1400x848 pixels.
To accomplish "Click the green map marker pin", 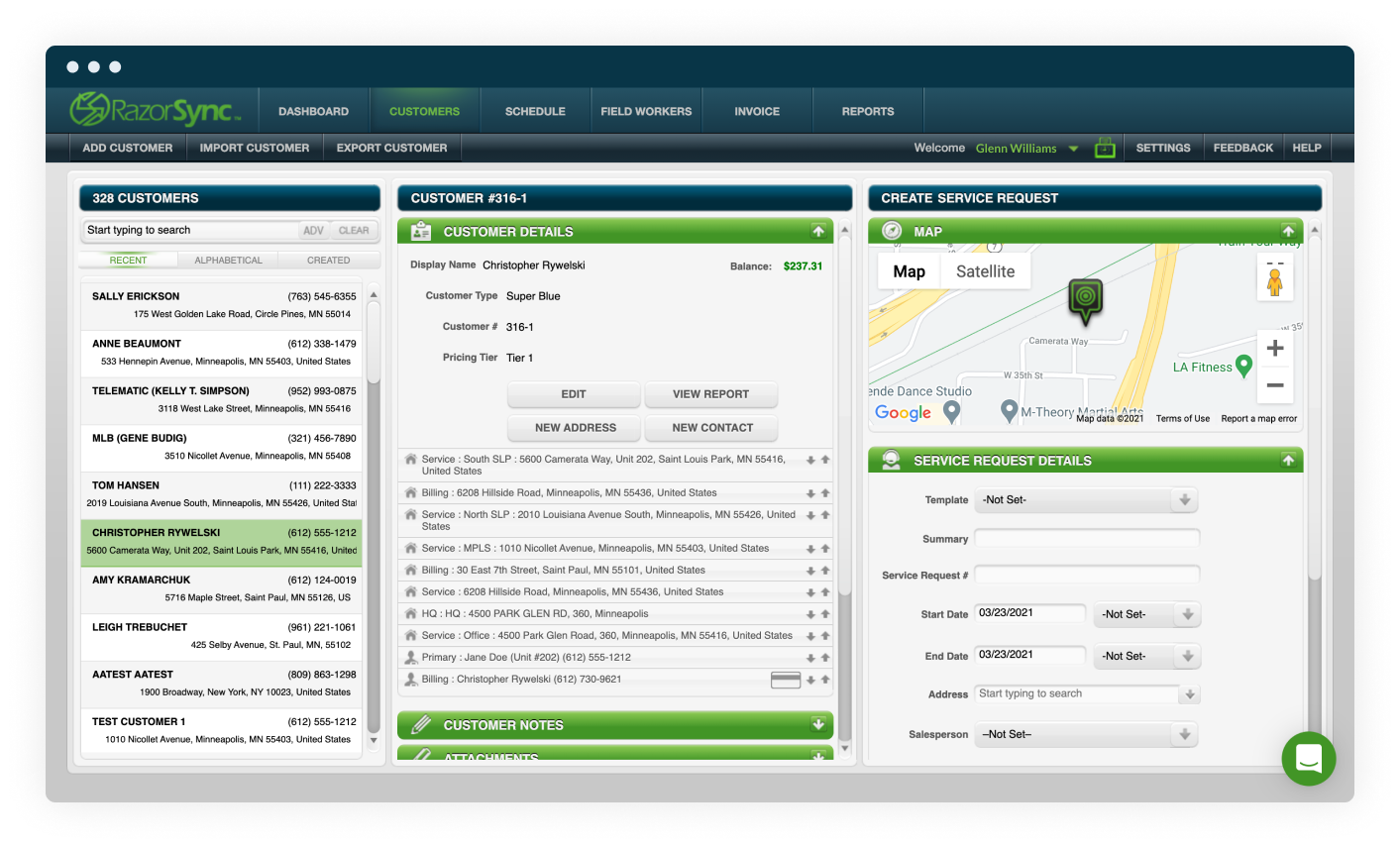I will click(1086, 297).
